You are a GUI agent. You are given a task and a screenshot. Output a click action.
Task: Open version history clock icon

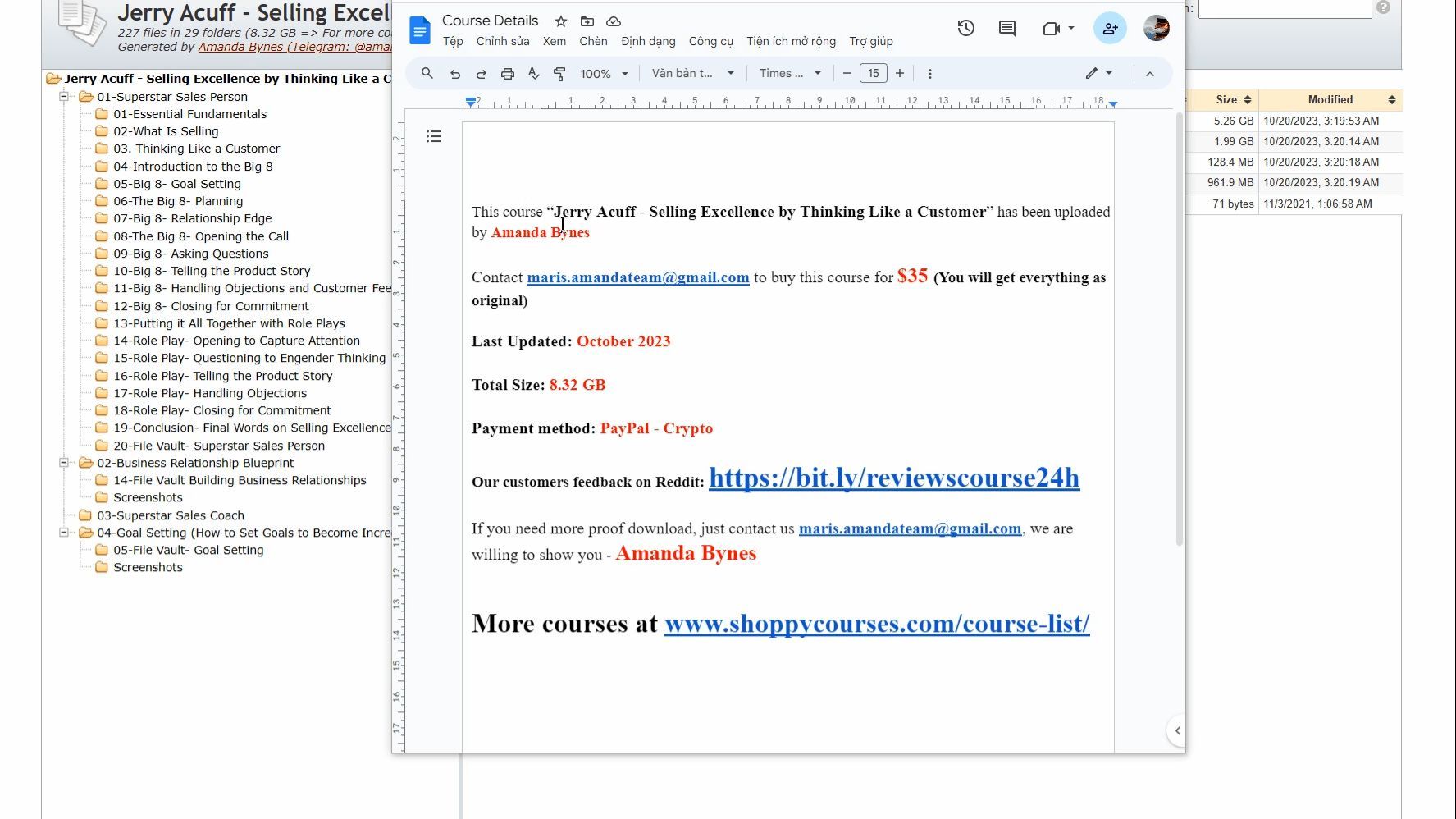pyautogui.click(x=966, y=29)
